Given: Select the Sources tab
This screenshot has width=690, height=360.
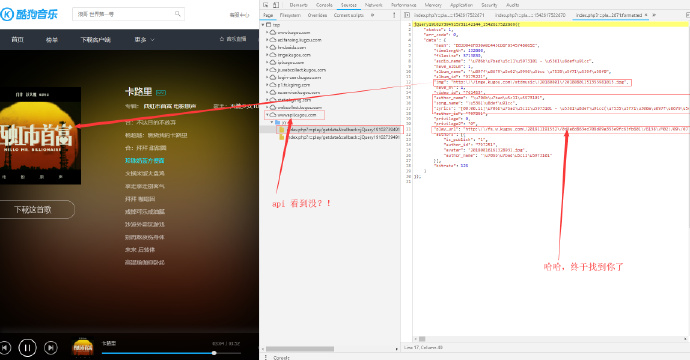Looking at the screenshot, I should [x=349, y=5].
